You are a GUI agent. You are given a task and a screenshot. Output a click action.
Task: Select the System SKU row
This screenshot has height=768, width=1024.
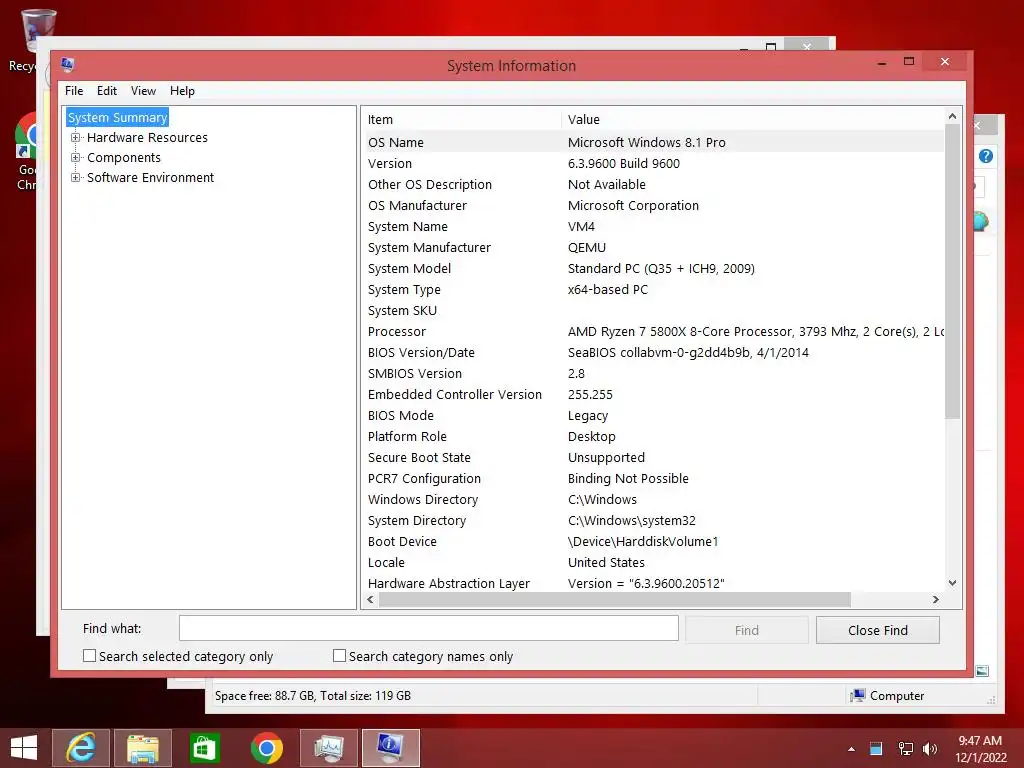click(653, 310)
